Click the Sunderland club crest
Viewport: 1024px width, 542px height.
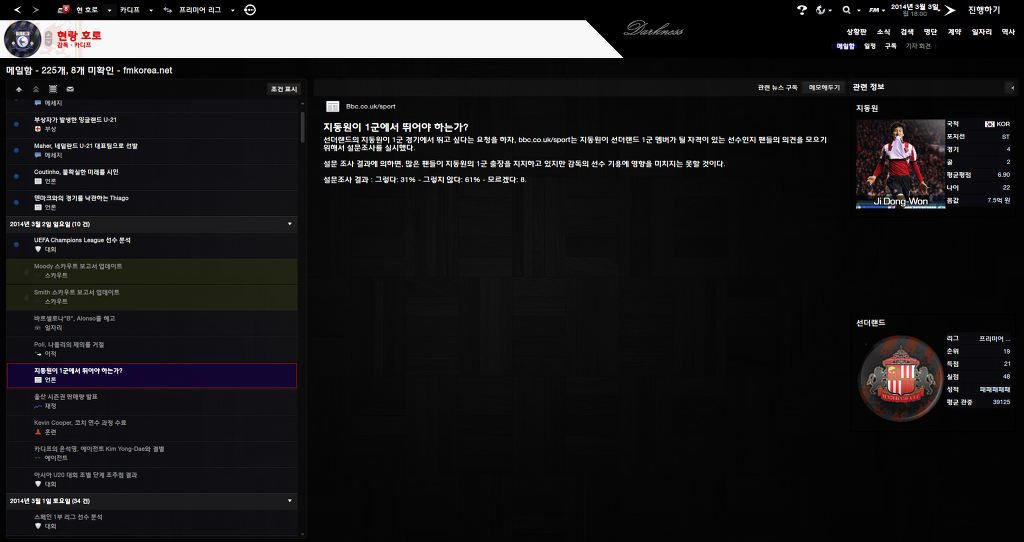[901, 378]
